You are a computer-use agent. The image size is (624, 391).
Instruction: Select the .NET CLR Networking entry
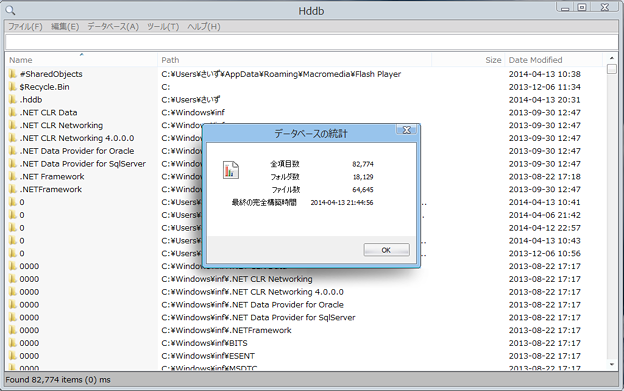pos(61,125)
